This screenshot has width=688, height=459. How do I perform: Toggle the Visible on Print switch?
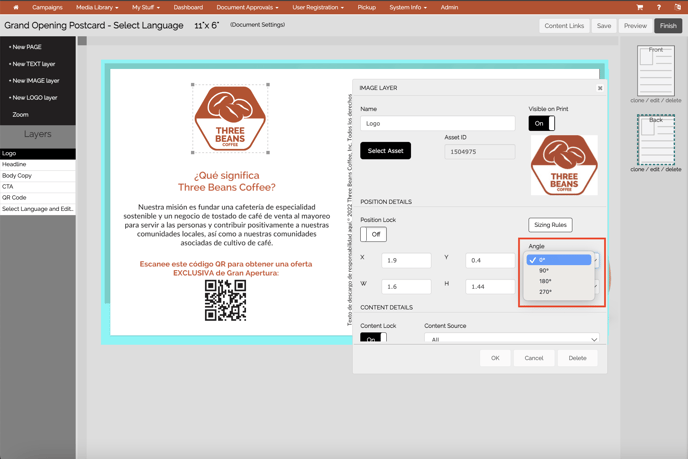coord(541,123)
